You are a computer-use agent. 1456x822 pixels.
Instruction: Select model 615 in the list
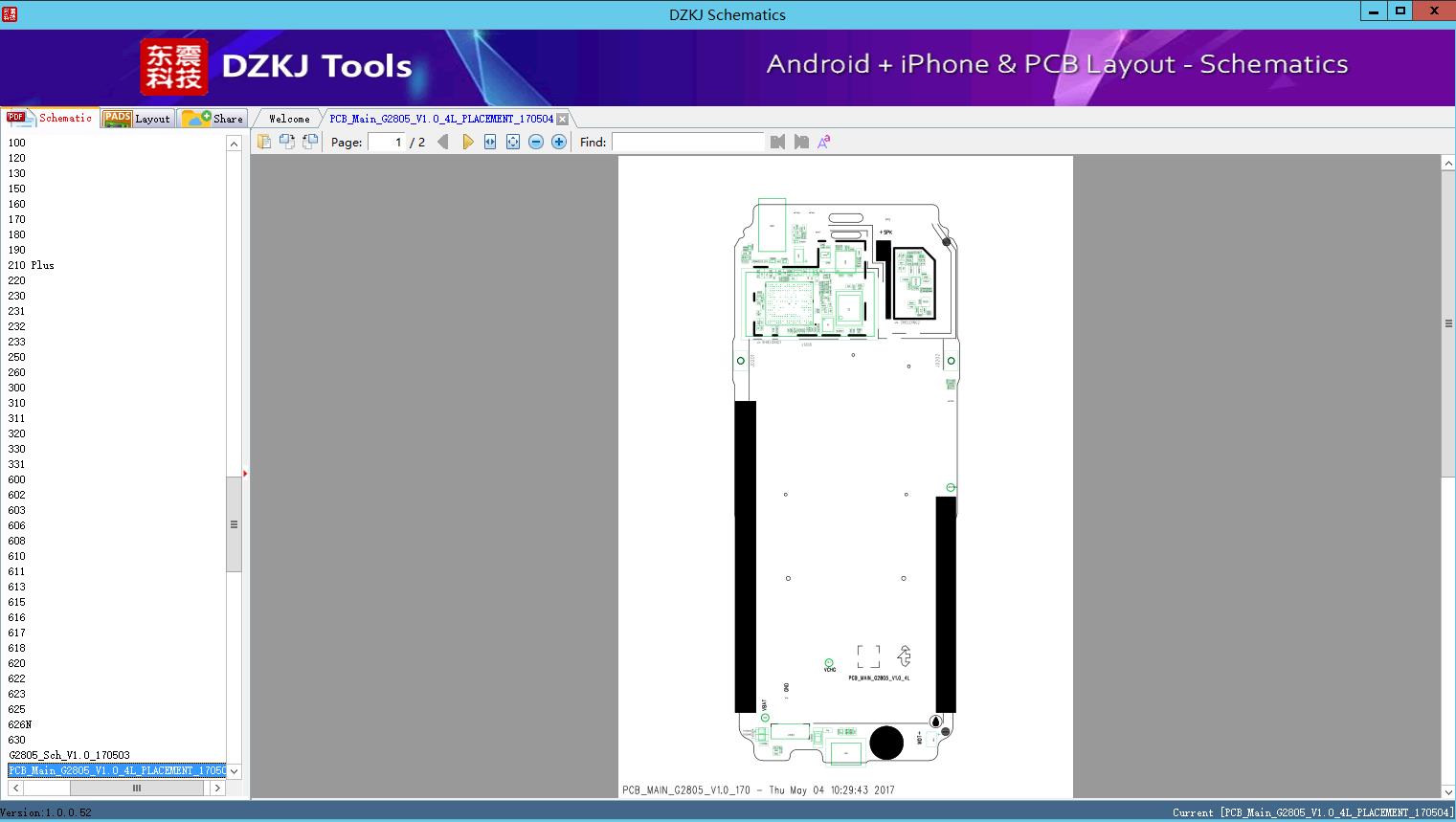pyautogui.click(x=17, y=602)
